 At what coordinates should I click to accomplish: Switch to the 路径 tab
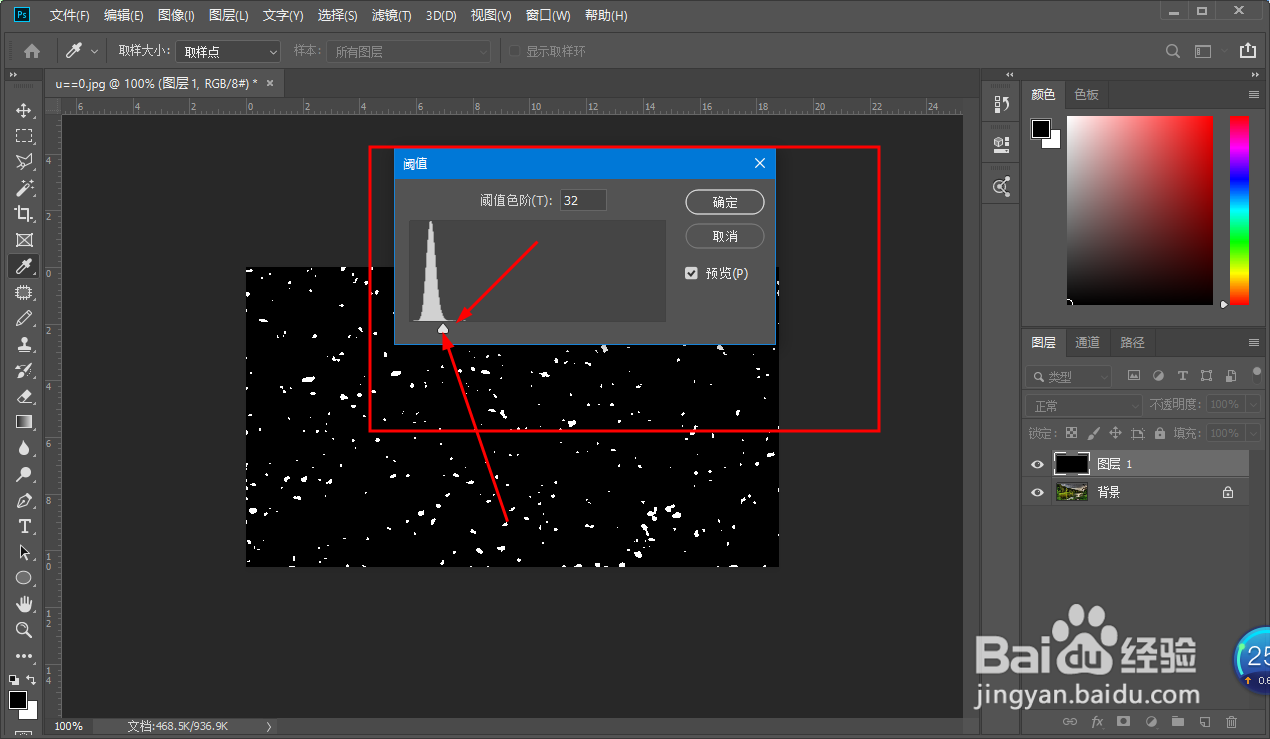(x=1132, y=342)
